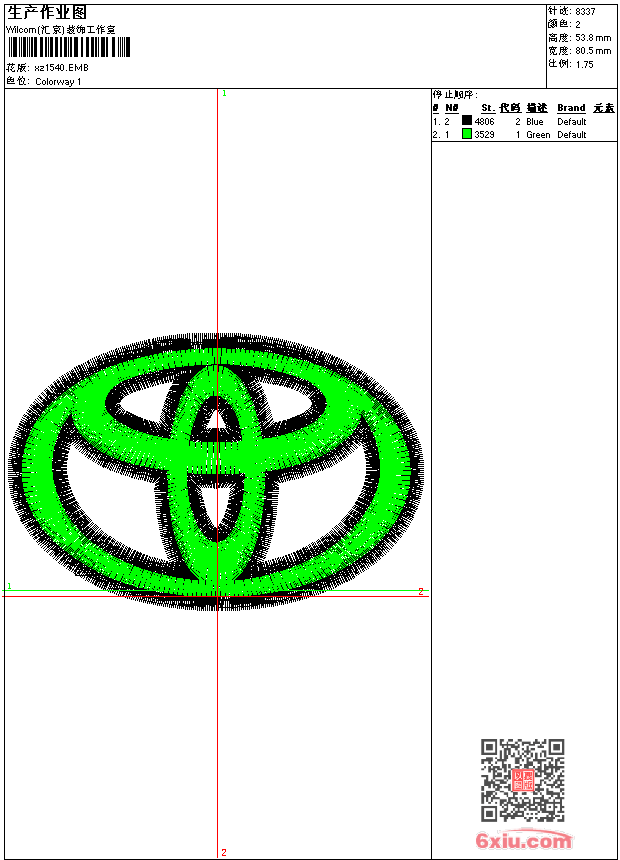Select the scale value 1.75
The image size is (620, 860).
pyautogui.click(x=584, y=64)
